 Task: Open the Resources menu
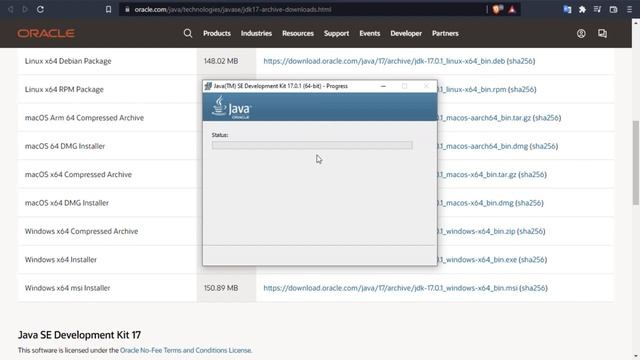(x=298, y=33)
